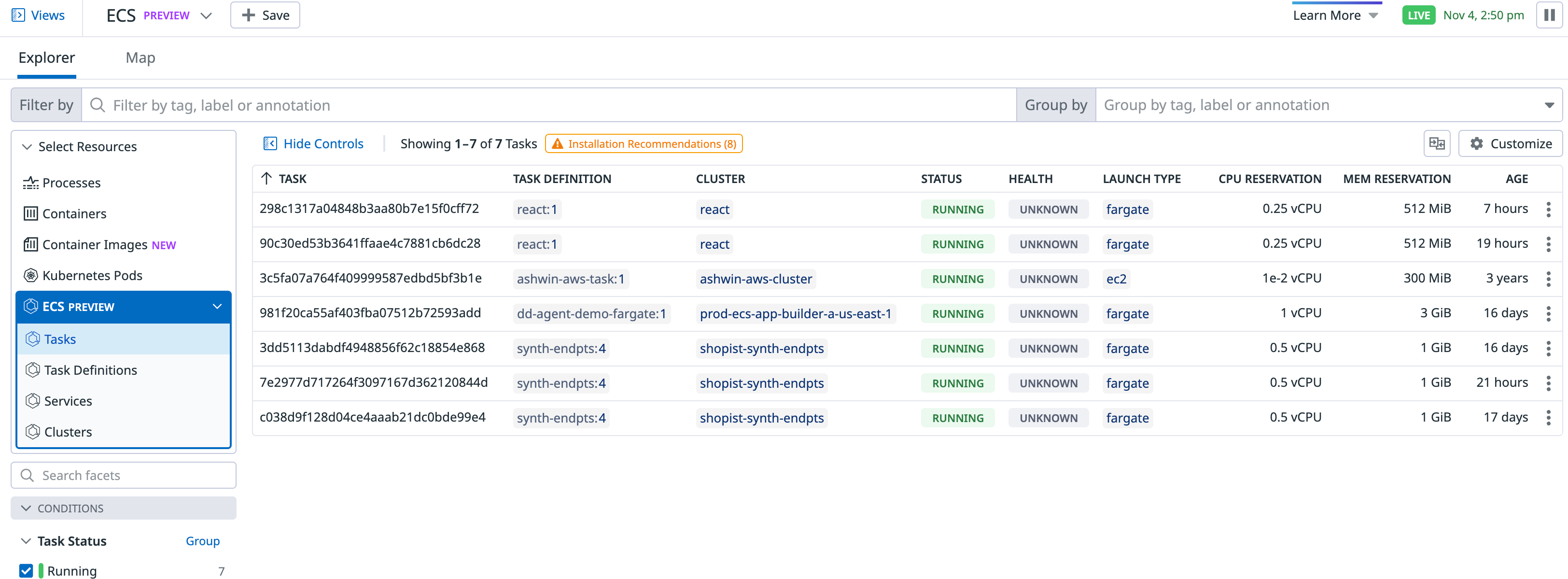Switch to the Map tab
Viewport: 1568px width, 579px height.
[140, 58]
